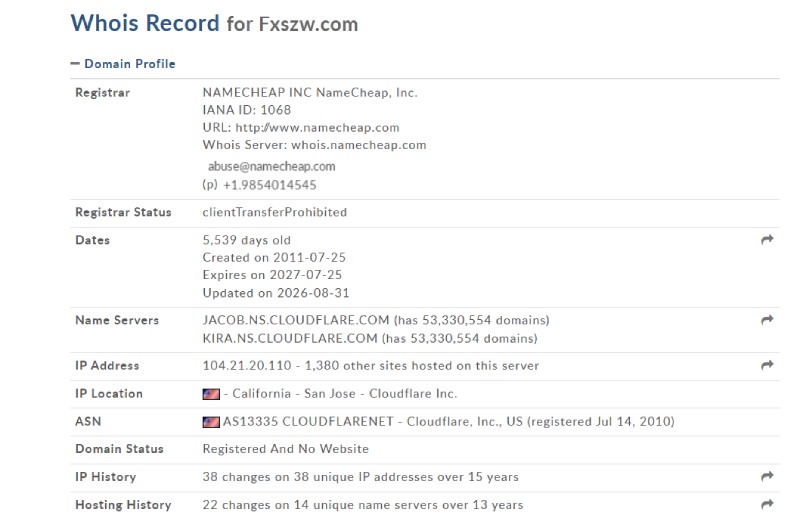The image size is (800, 515).
Task: Select the Created on 2011-07-25 line
Action: (274, 257)
